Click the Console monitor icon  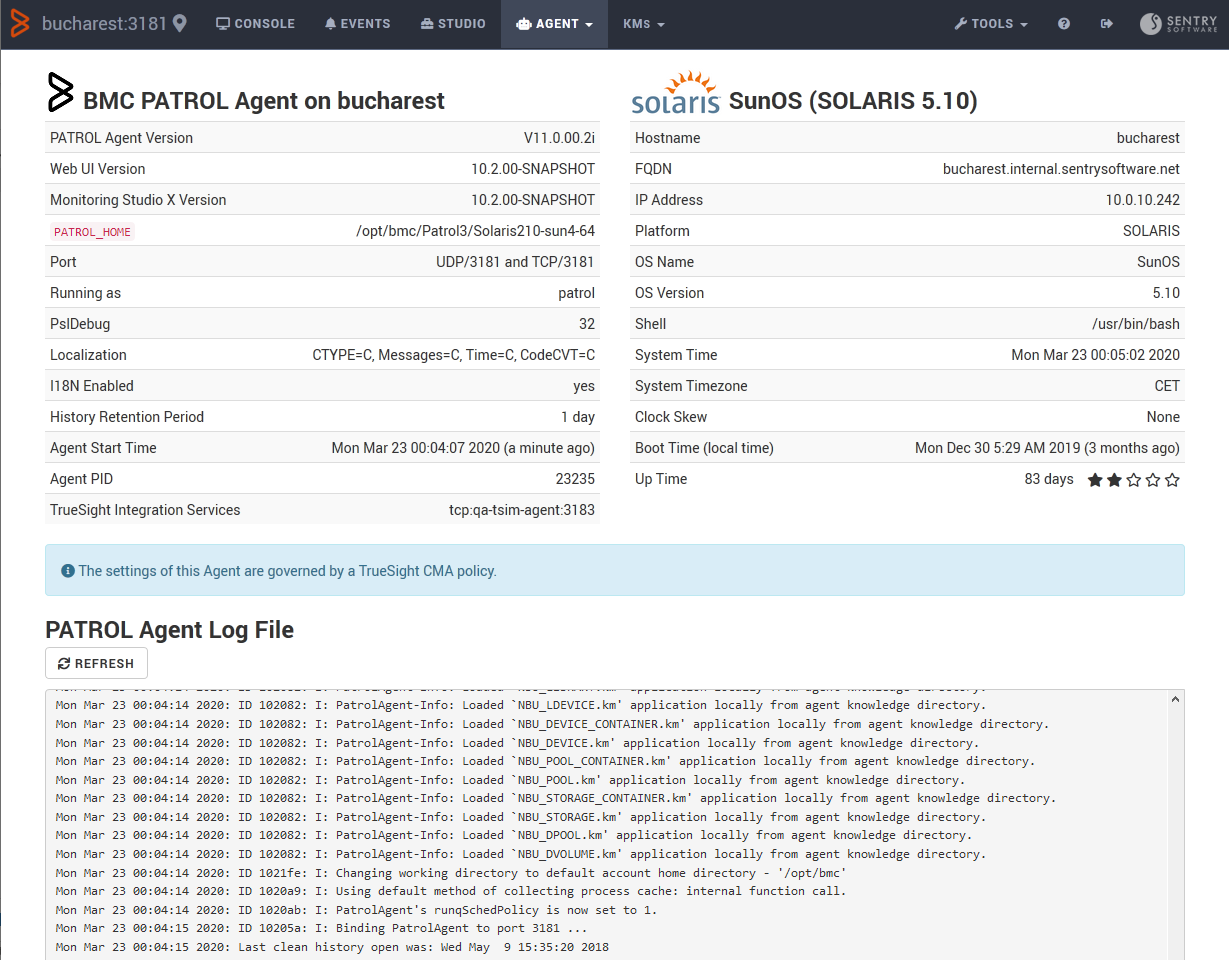223,23
